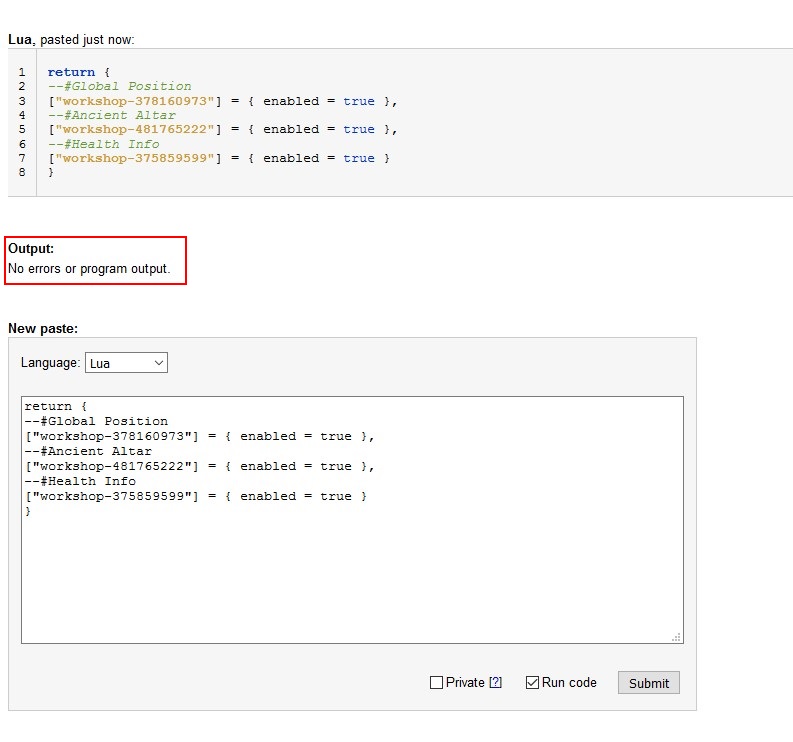793x742 pixels.
Task: Click the "workshop-378160973" string in highlighted code
Action: point(131,101)
